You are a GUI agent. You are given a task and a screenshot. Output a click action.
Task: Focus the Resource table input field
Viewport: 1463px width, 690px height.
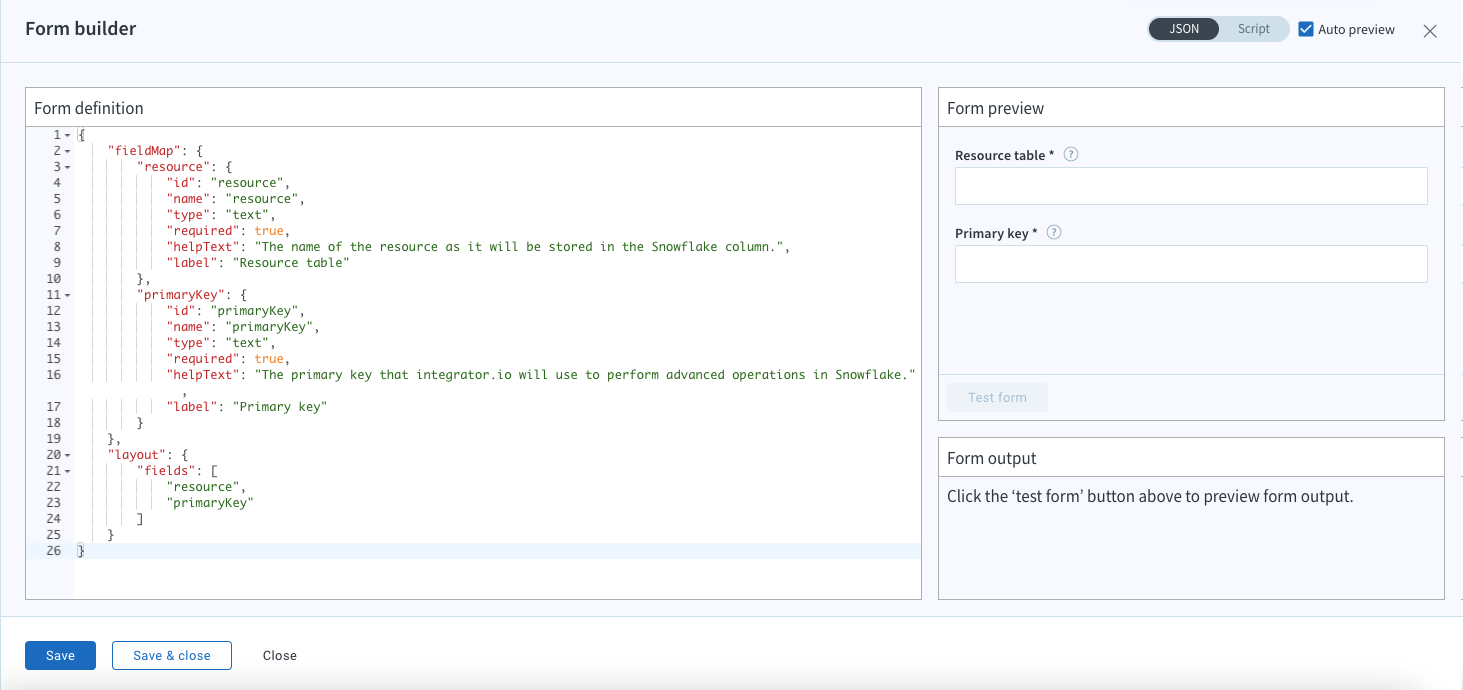[1191, 186]
